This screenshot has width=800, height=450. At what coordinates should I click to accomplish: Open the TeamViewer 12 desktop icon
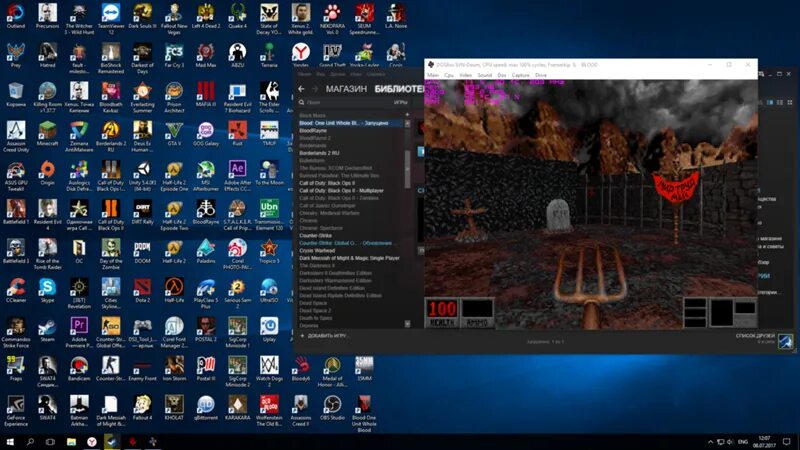click(111, 19)
